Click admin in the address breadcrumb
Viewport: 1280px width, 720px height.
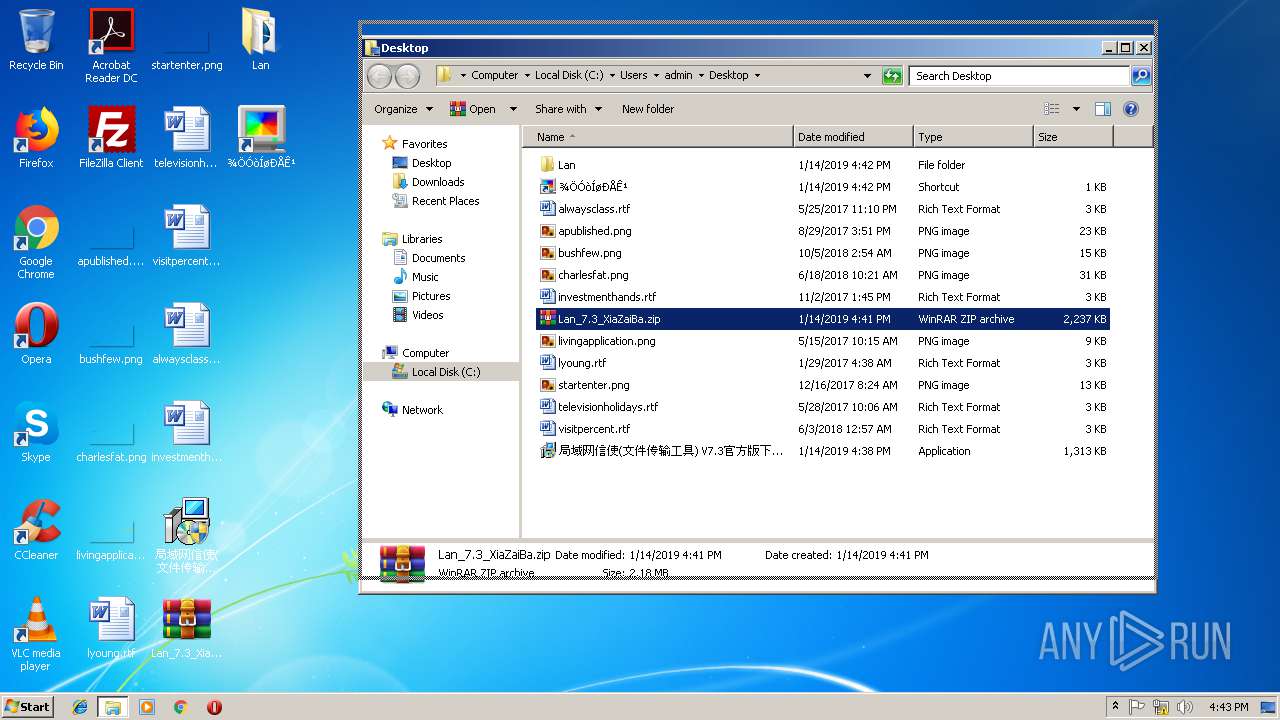678,75
